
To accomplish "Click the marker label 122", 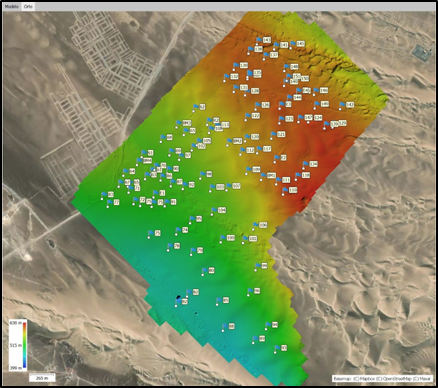I will pos(255,116).
